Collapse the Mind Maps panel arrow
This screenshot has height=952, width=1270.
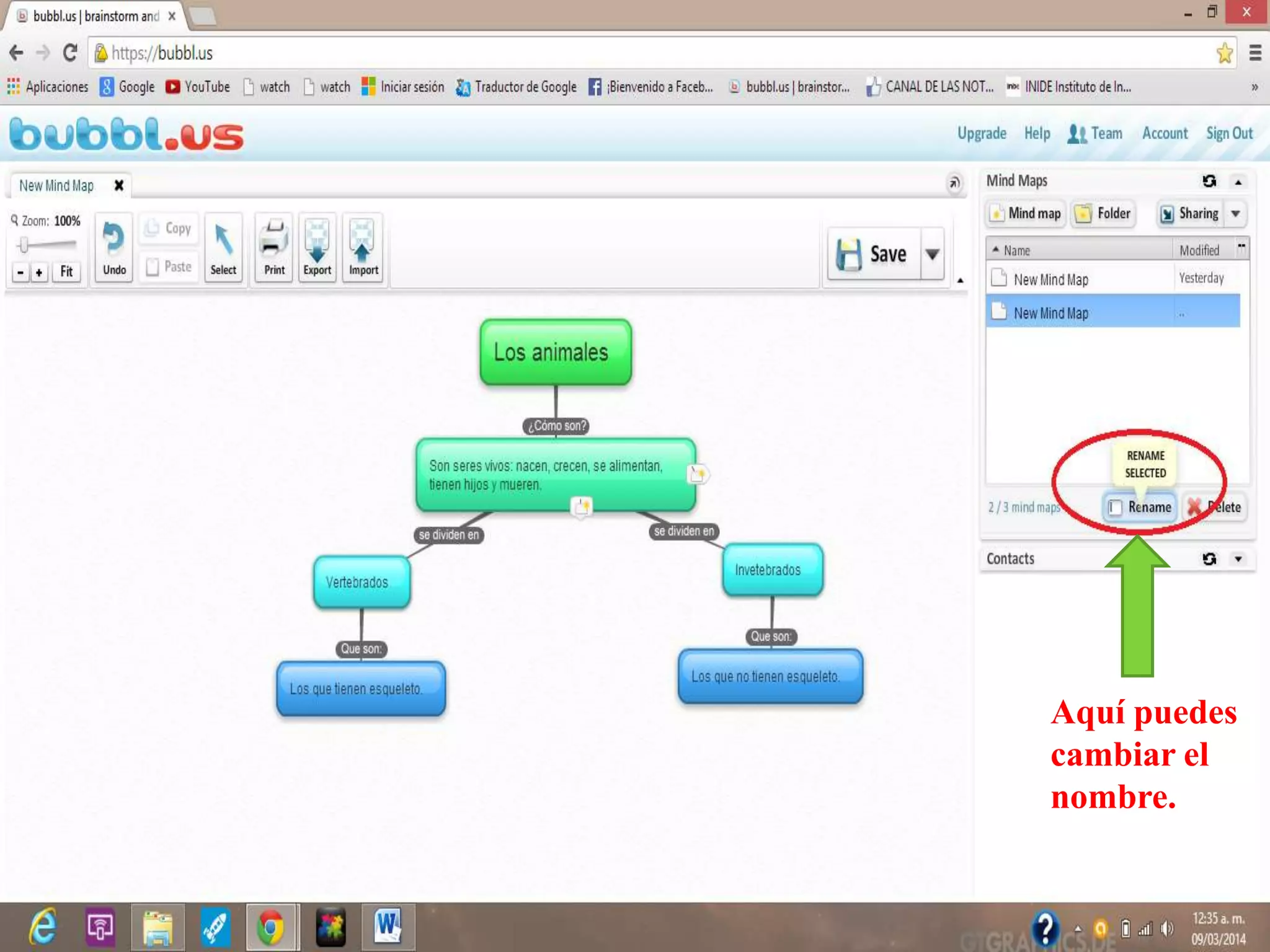click(x=1238, y=182)
